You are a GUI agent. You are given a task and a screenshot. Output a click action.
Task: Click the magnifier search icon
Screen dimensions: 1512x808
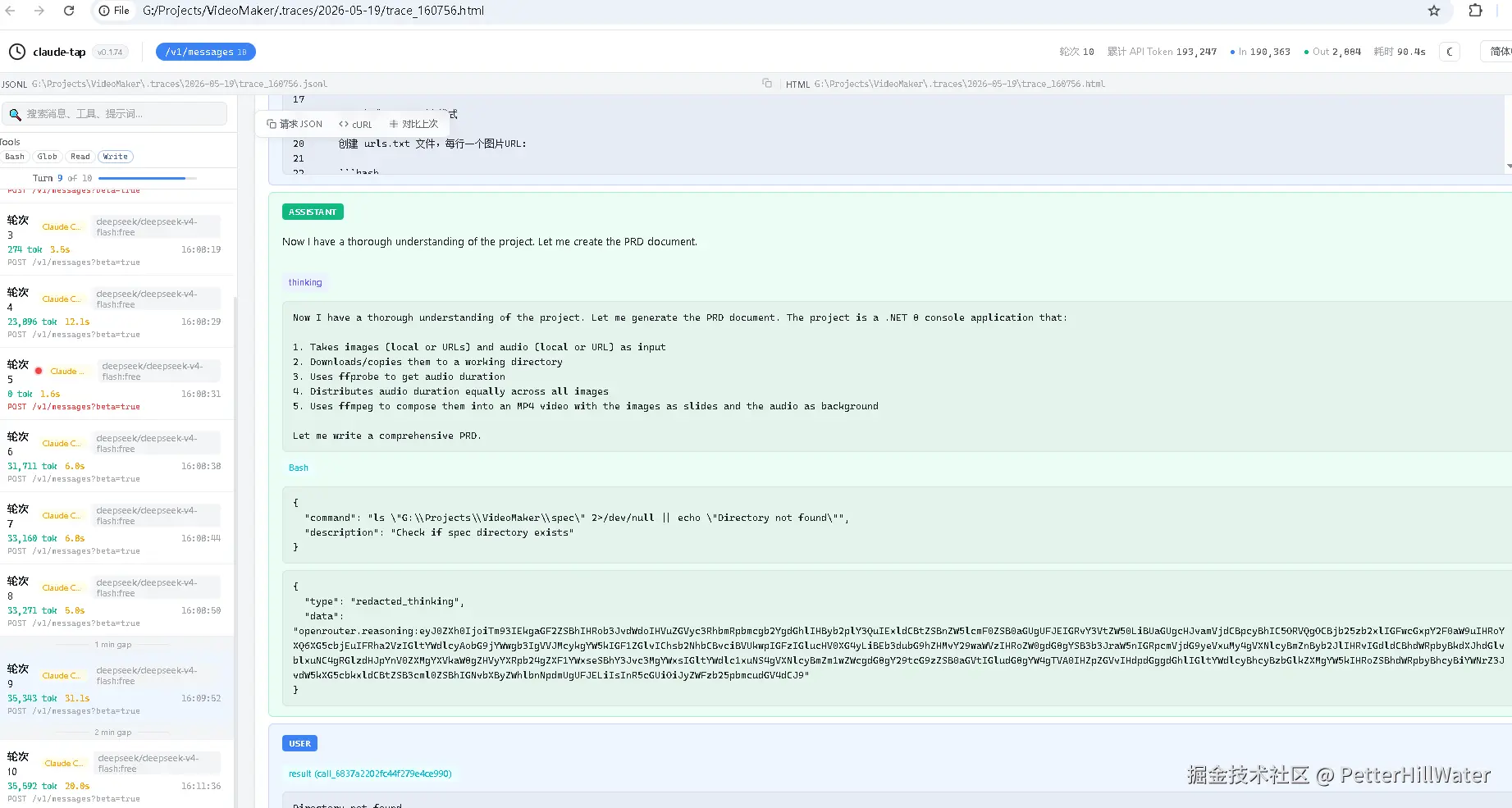pos(15,114)
